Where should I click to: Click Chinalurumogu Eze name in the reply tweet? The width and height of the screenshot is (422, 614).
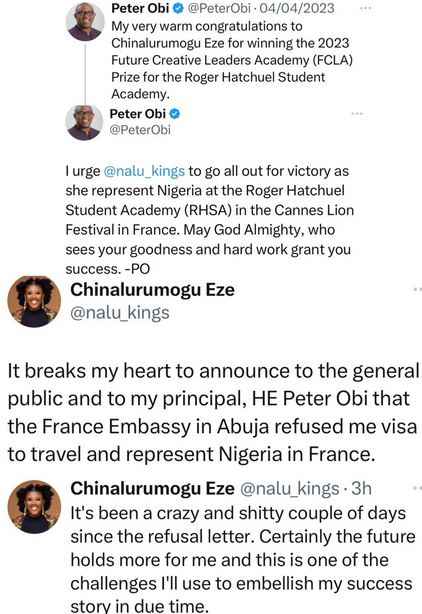click(x=152, y=489)
